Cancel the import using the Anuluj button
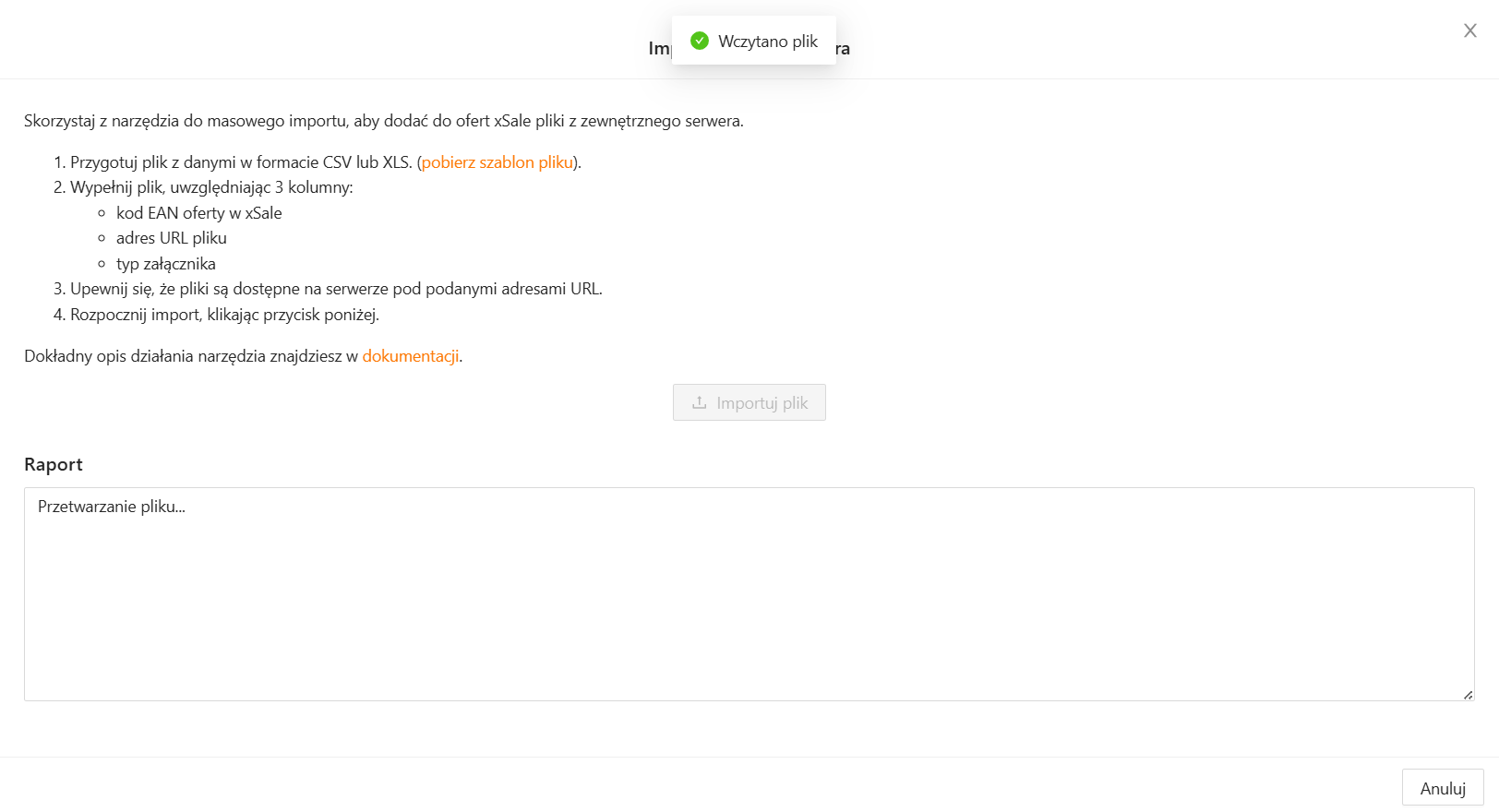Screen dimensions: 1499x812 [x=1442, y=788]
